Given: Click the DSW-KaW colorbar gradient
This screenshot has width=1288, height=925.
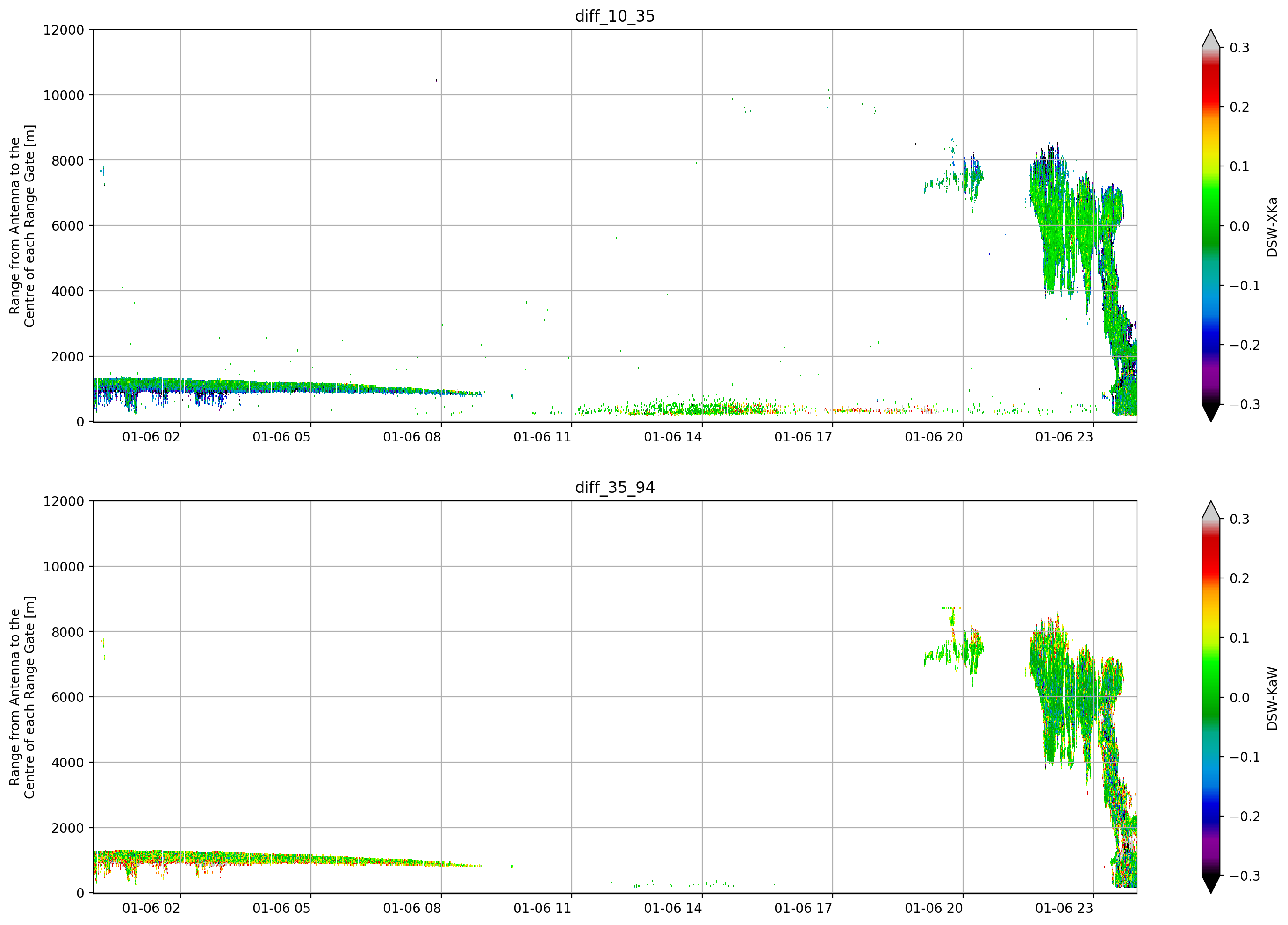Looking at the screenshot, I should (1211, 697).
